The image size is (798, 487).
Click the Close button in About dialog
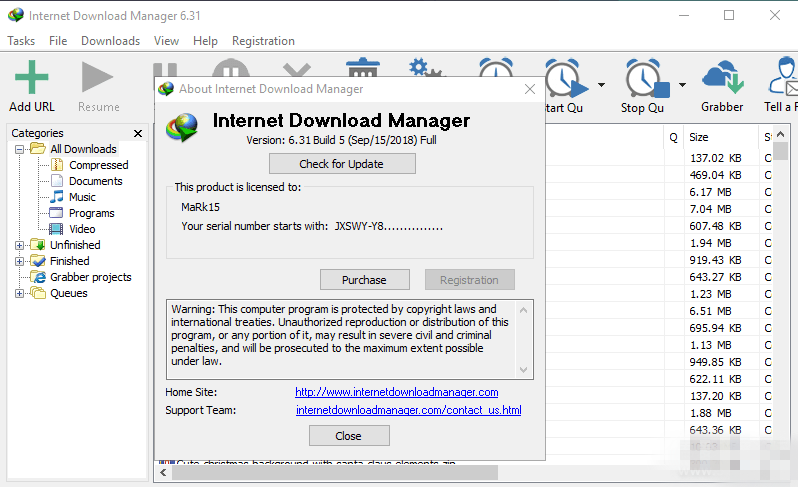click(349, 436)
